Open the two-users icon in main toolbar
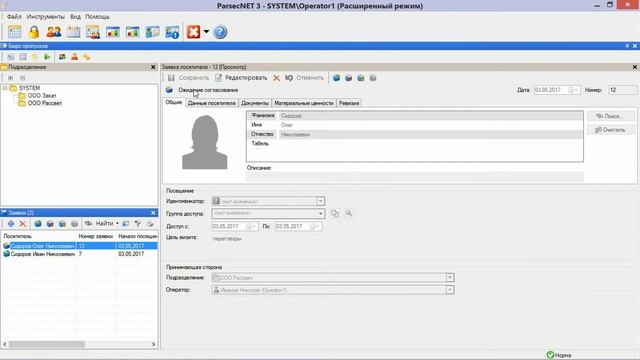This screenshot has width=640, height=360. pyautogui.click(x=53, y=32)
